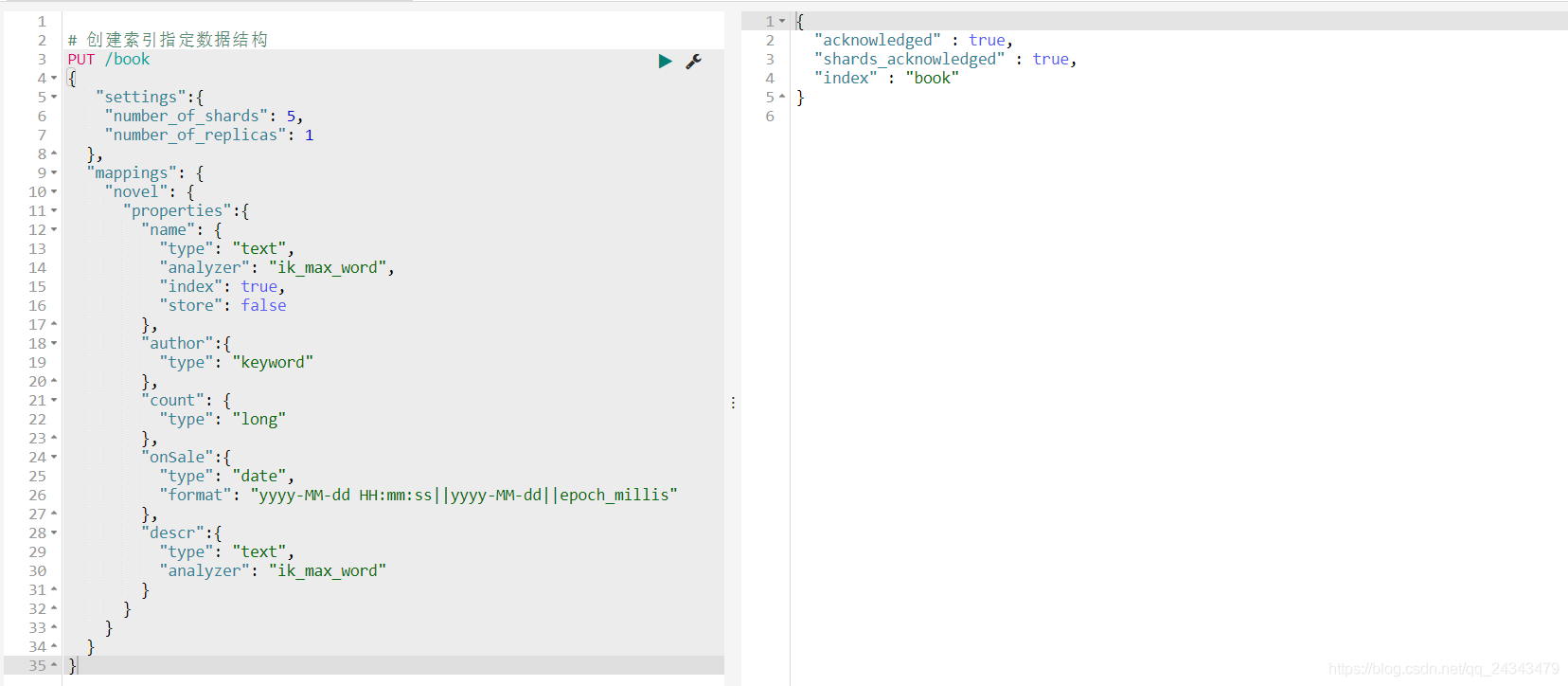The width and height of the screenshot is (1568, 686).
Task: Click the false value of "store"
Action: pyautogui.click(x=263, y=305)
